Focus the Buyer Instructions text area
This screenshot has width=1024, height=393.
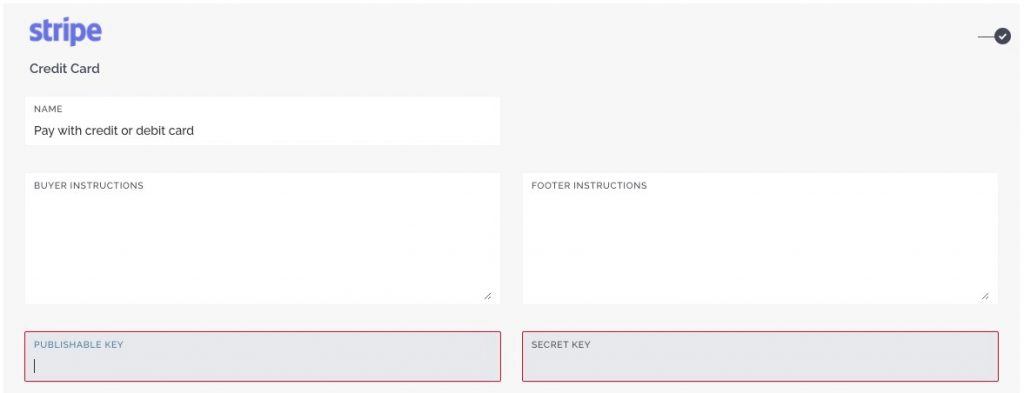(x=263, y=238)
